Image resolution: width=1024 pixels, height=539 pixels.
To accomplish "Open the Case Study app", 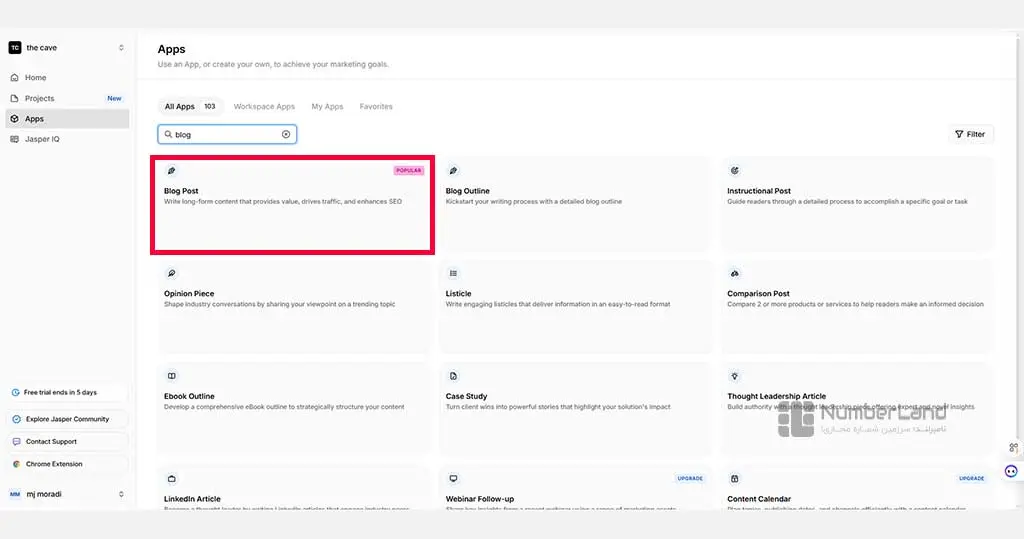I will pyautogui.click(x=575, y=409).
